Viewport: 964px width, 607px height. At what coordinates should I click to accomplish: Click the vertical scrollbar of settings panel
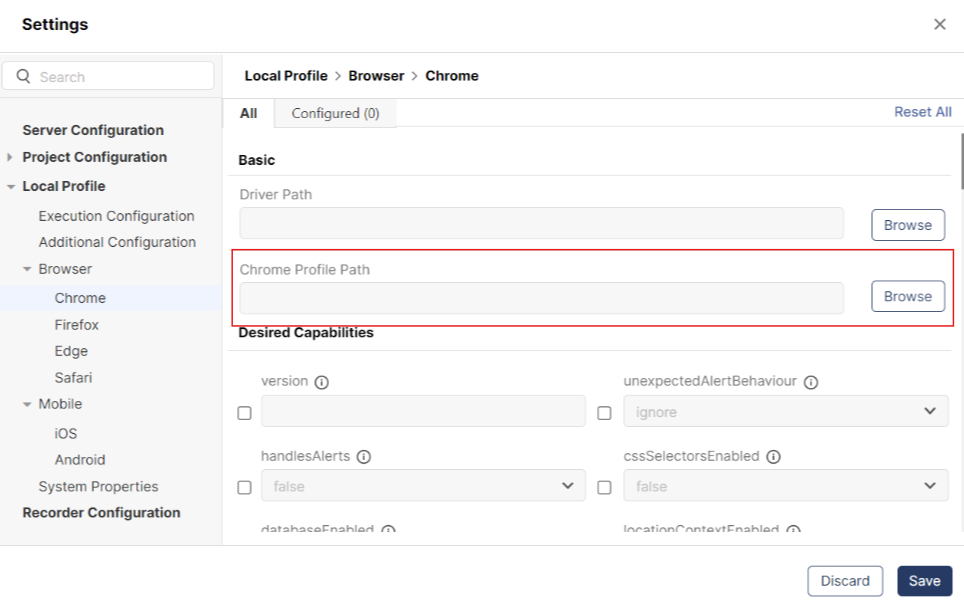click(x=961, y=160)
